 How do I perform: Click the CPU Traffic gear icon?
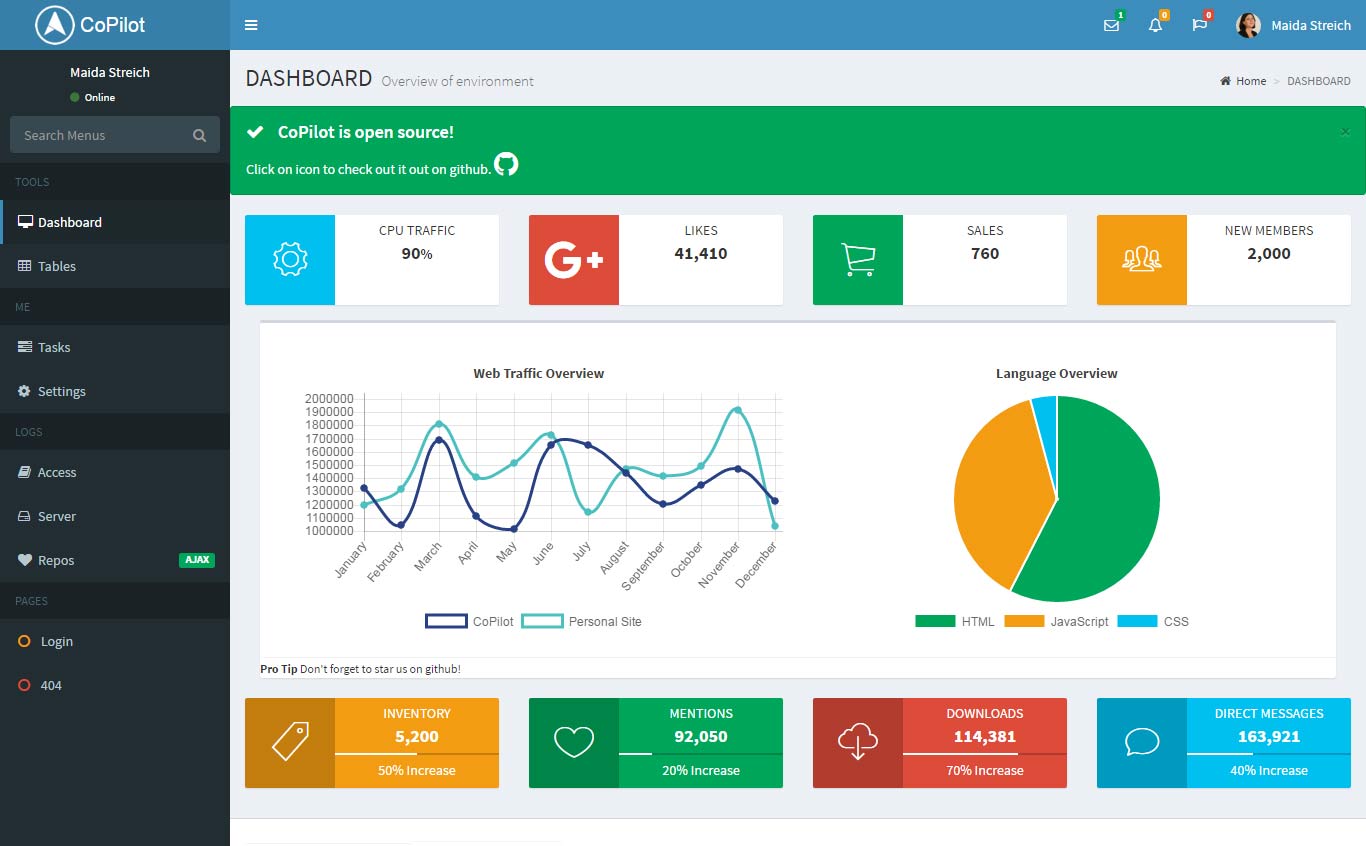pos(290,260)
